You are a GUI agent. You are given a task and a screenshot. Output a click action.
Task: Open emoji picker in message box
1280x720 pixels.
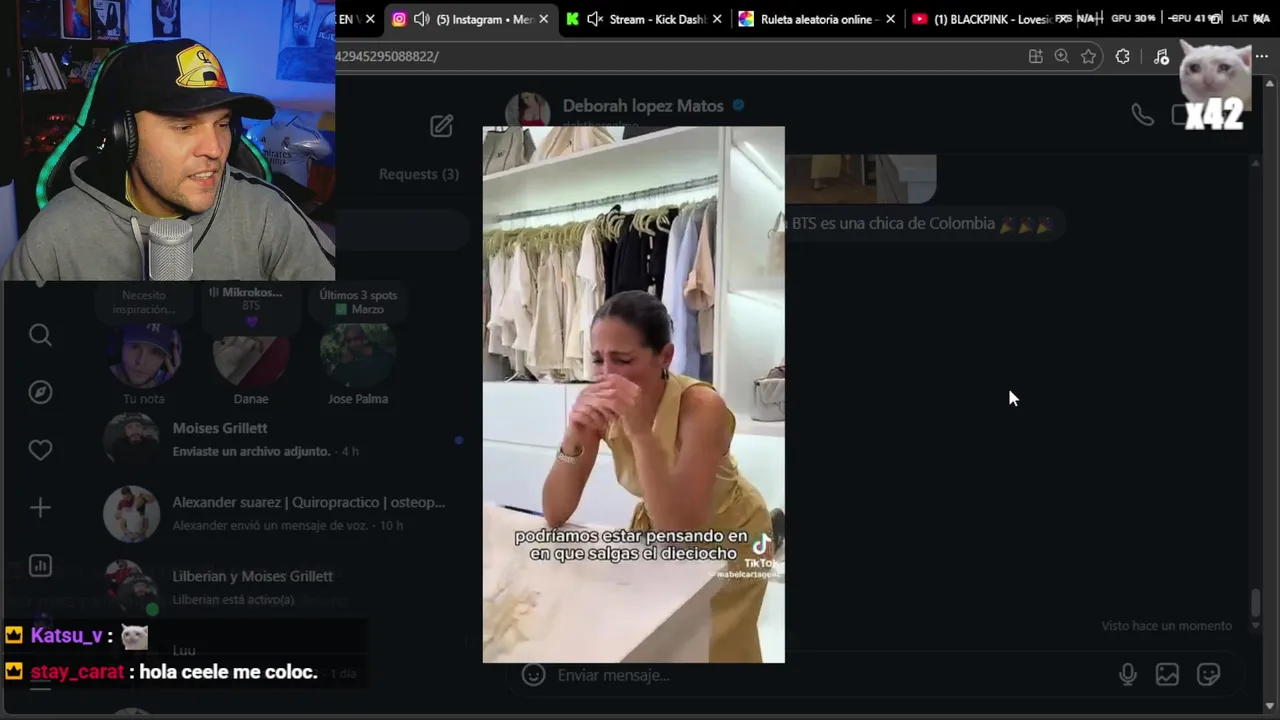tap(534, 675)
